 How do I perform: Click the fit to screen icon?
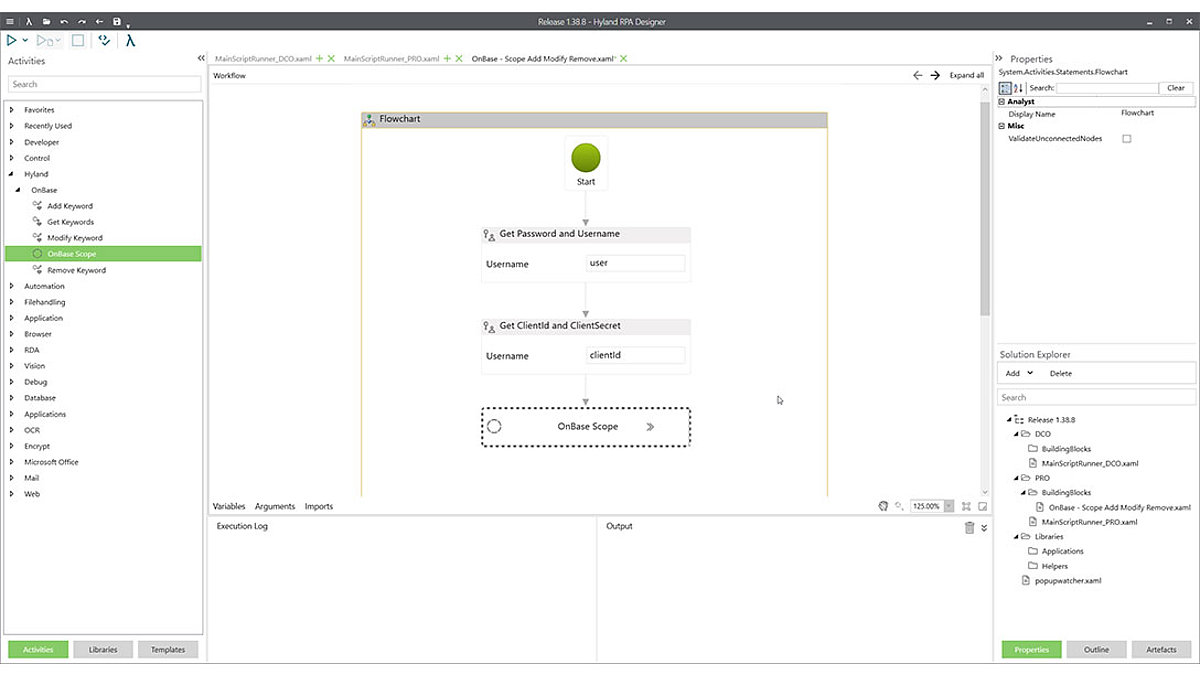967,507
